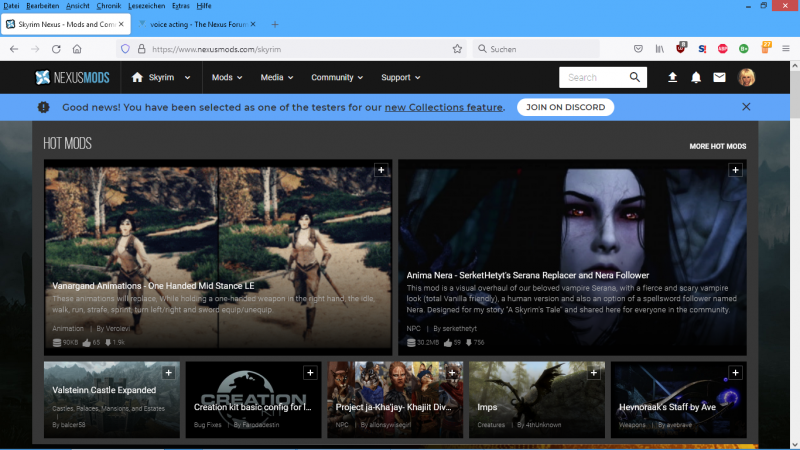The height and width of the screenshot is (450, 800).
Task: Open the Lesezeichen menu
Action: click(146, 6)
